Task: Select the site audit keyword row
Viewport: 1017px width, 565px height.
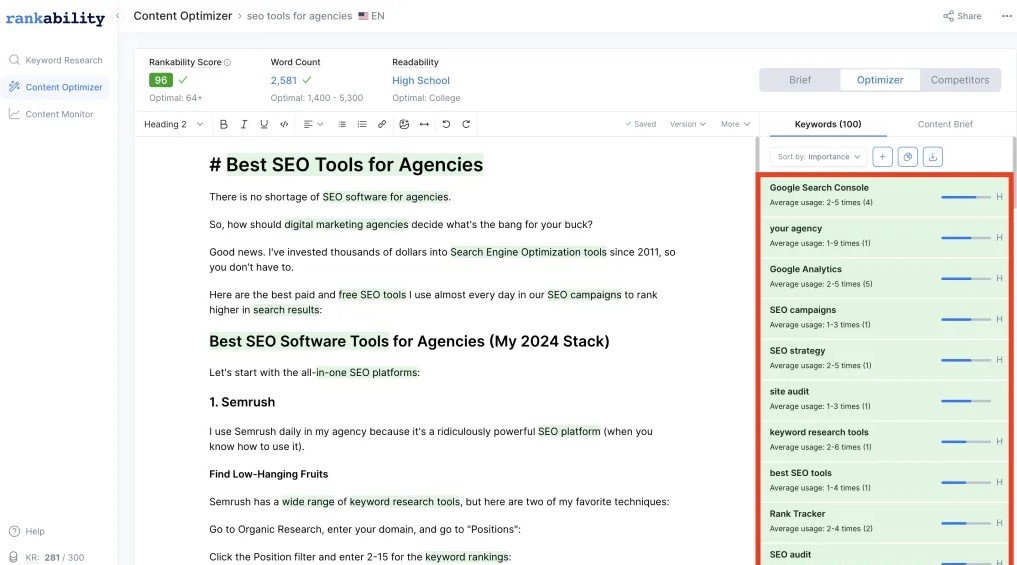Action: [885, 400]
